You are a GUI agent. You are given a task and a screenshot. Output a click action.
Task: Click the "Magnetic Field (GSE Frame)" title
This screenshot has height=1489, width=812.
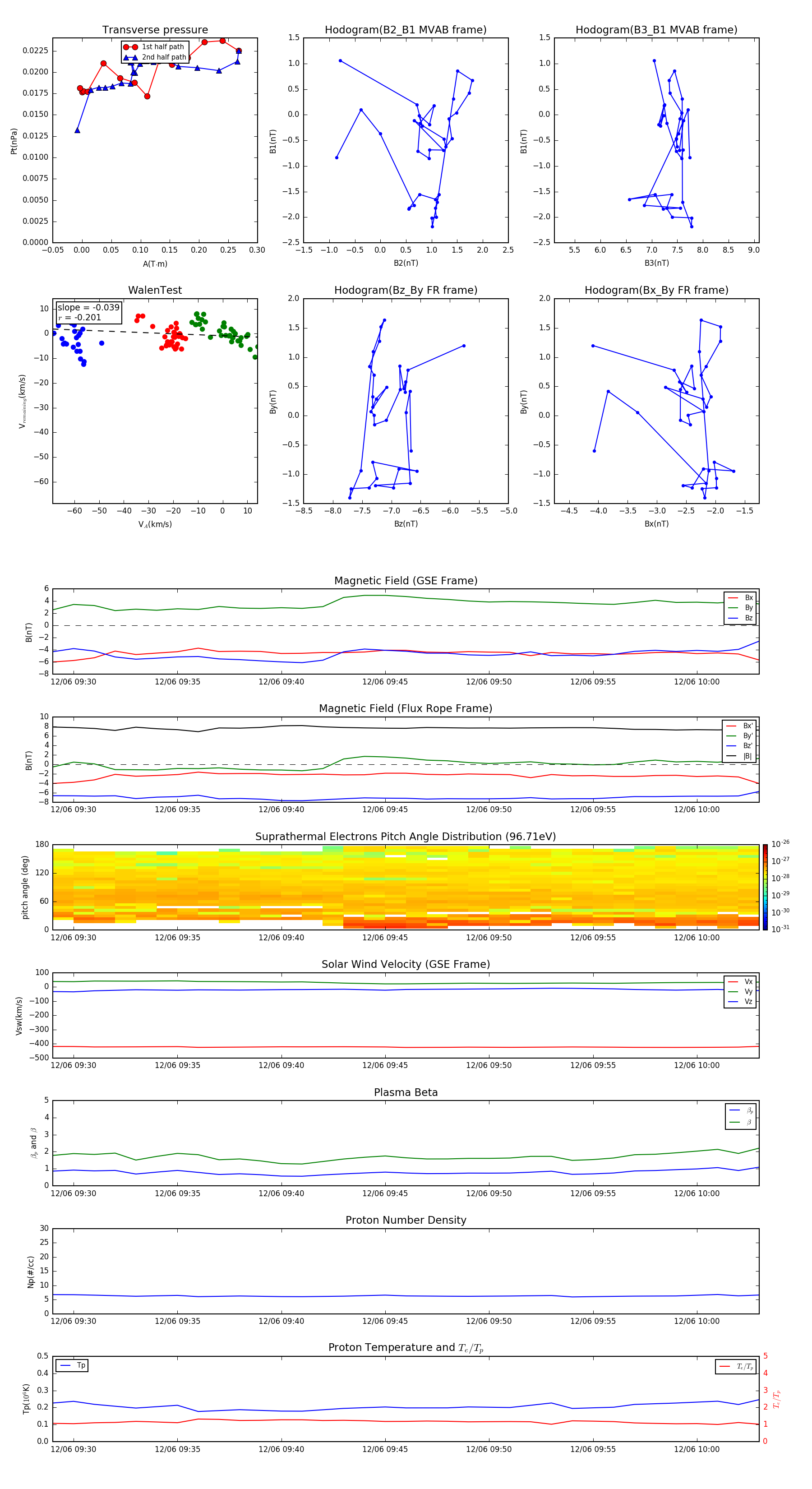(x=406, y=581)
